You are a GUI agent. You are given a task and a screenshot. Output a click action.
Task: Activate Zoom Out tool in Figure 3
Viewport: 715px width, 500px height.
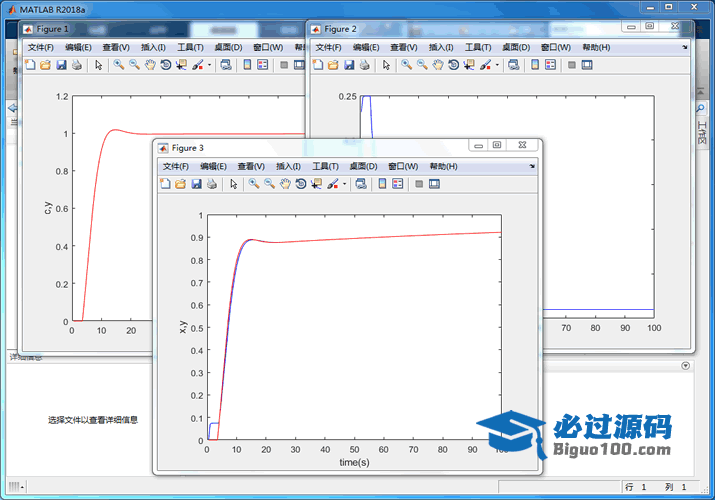pos(269,184)
